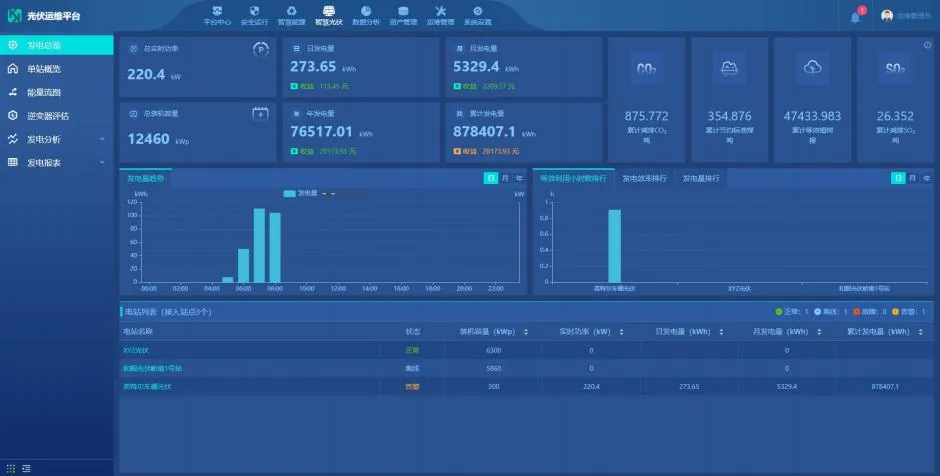Expand the 发电报表 sidebar chevron
The height and width of the screenshot is (476, 940).
[102, 162]
